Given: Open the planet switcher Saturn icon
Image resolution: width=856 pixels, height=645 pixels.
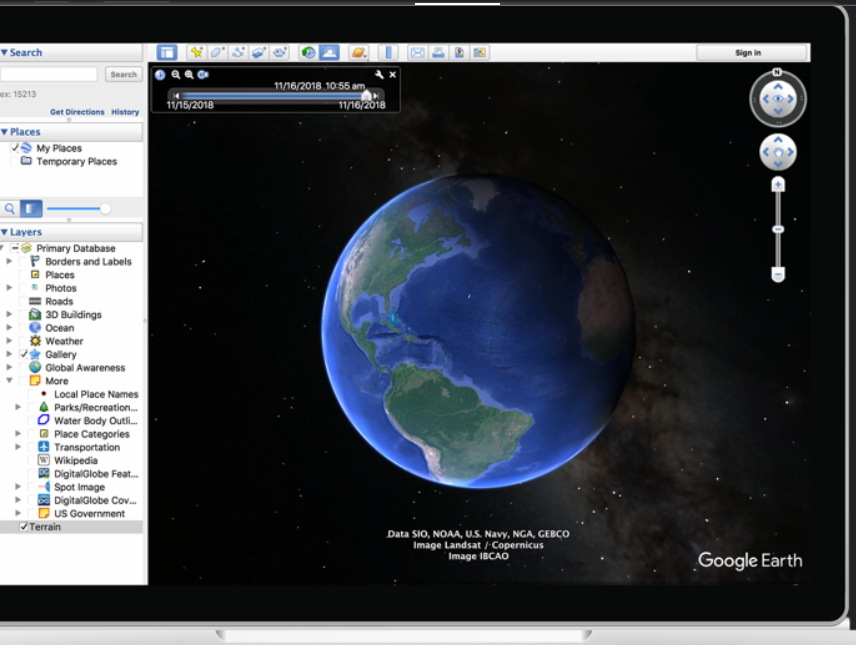Looking at the screenshot, I should click(x=359, y=52).
